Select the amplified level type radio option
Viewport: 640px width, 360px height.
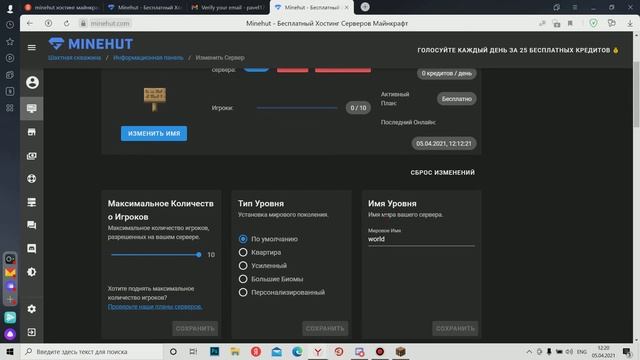click(243, 266)
